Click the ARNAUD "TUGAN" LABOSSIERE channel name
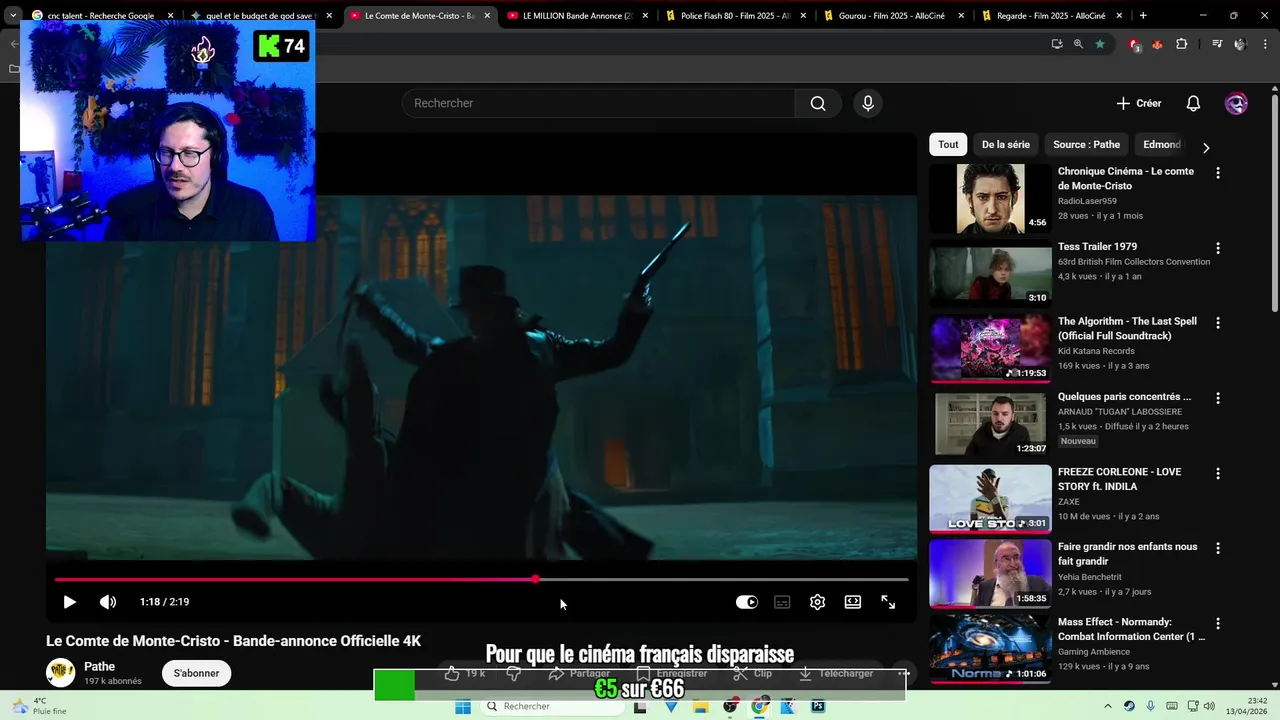Screen dimensions: 1280x720 coord(1120,411)
